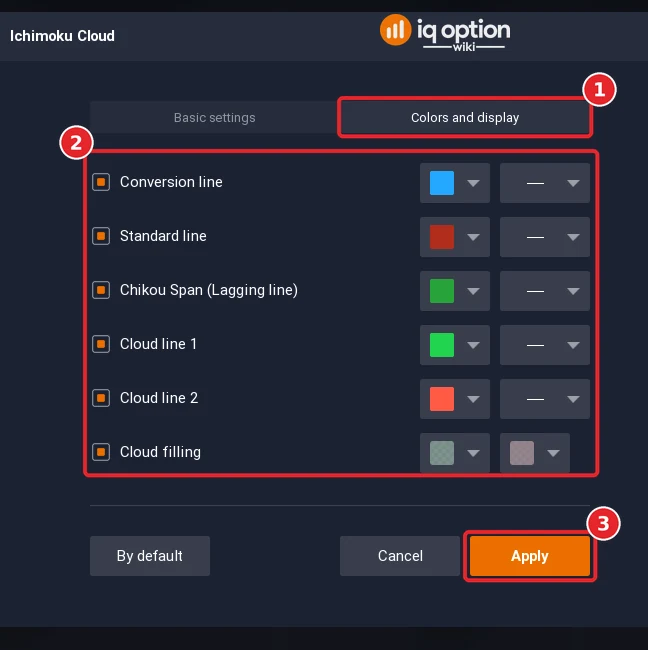Open Chikou Span line-style selector

point(544,291)
